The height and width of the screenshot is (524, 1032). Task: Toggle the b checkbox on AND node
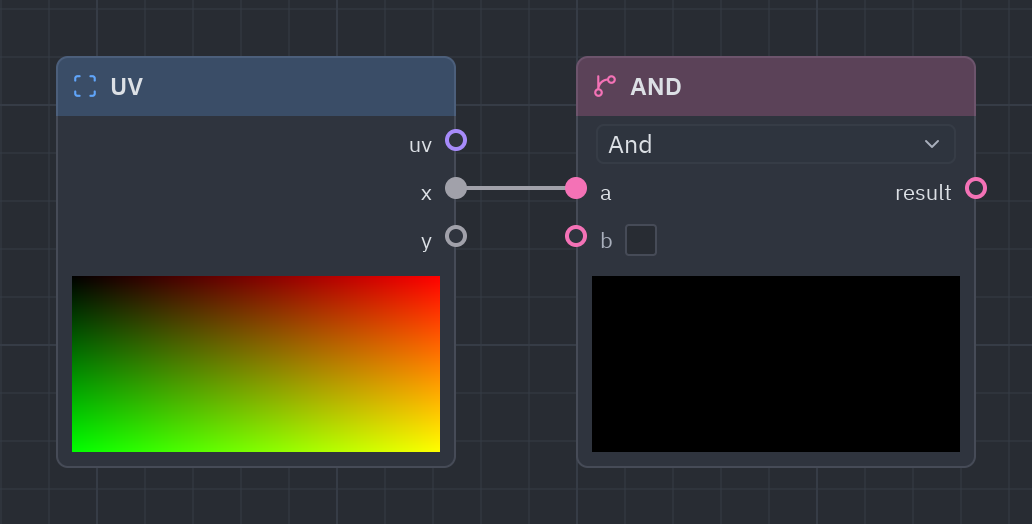[x=641, y=240]
